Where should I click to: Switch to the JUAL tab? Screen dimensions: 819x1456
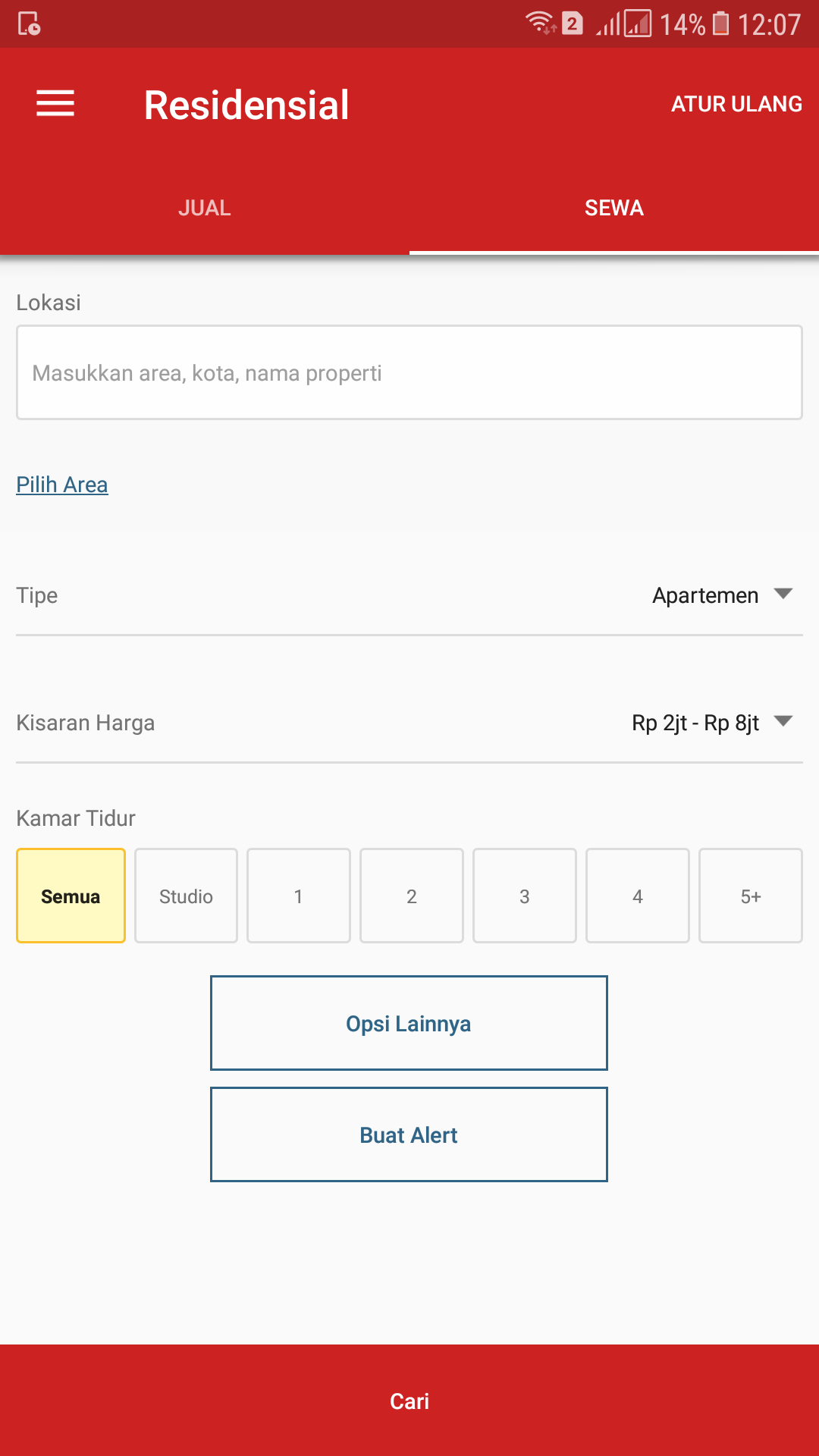pos(205,208)
